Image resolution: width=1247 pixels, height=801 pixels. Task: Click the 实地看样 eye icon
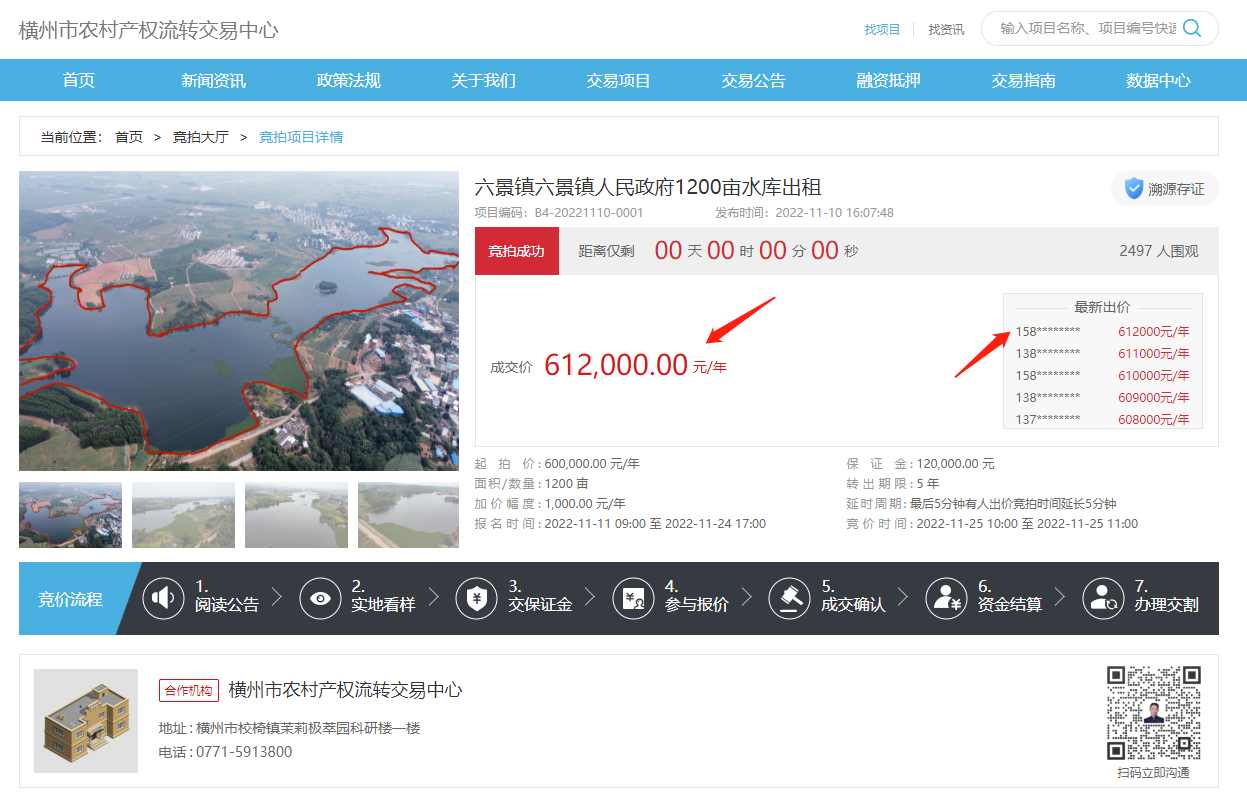320,598
